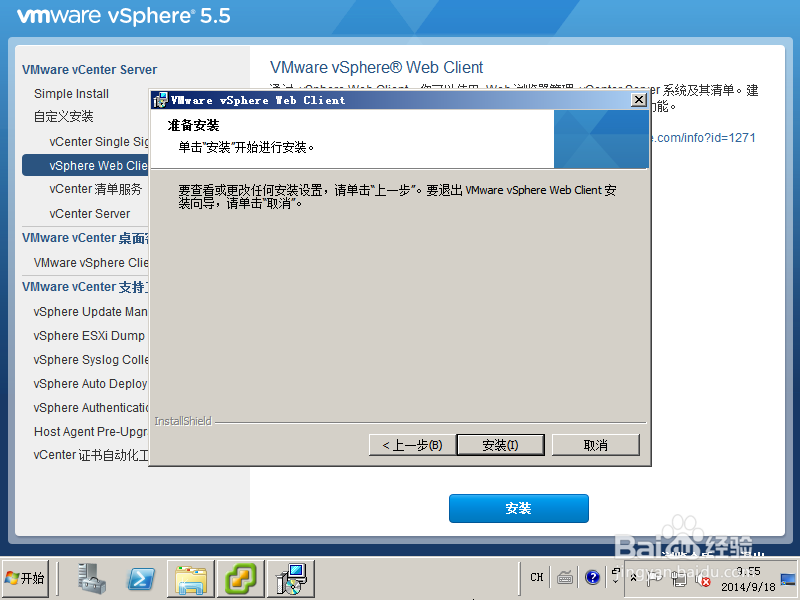Open Windows Explorer from the taskbar
Viewport: 800px width, 600px height.
190,578
